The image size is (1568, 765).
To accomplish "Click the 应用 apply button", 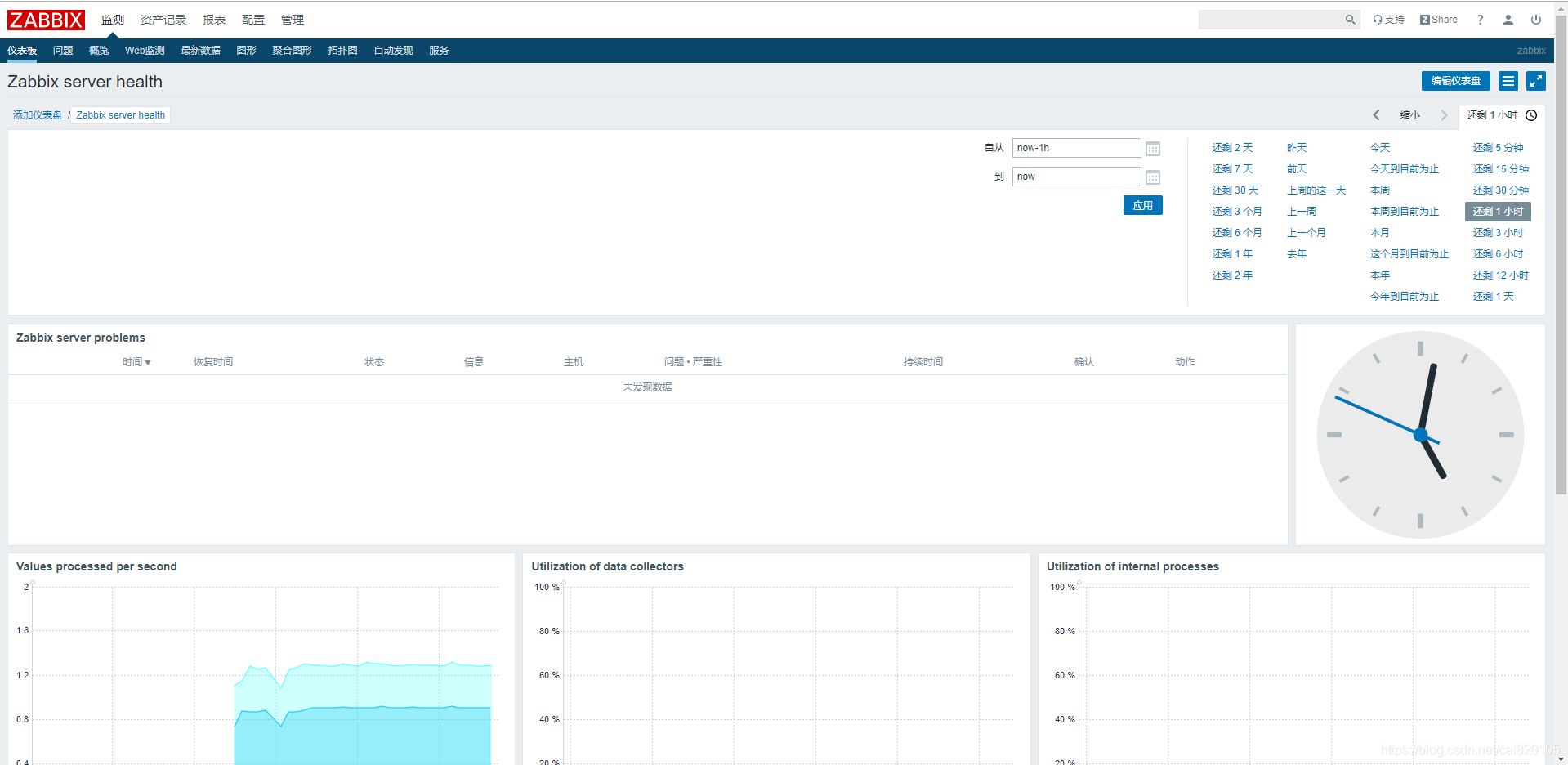I will pos(1143,205).
